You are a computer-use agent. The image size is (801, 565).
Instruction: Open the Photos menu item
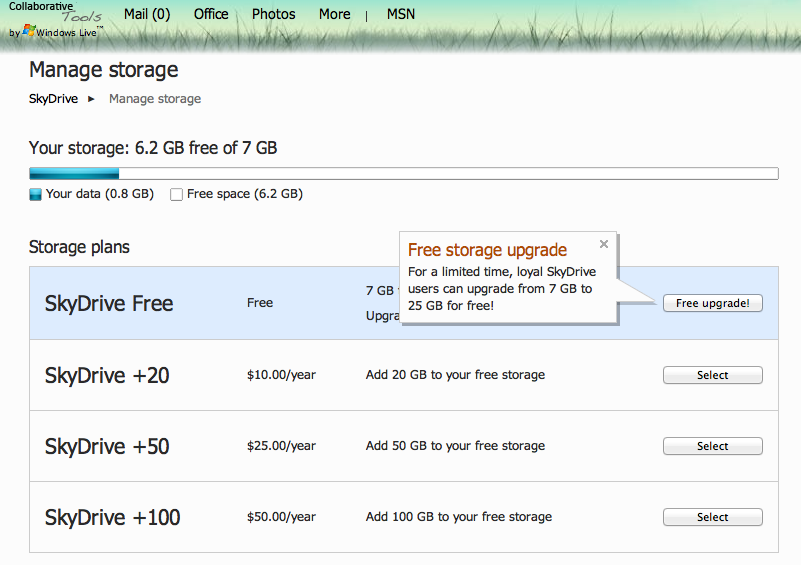coord(273,14)
